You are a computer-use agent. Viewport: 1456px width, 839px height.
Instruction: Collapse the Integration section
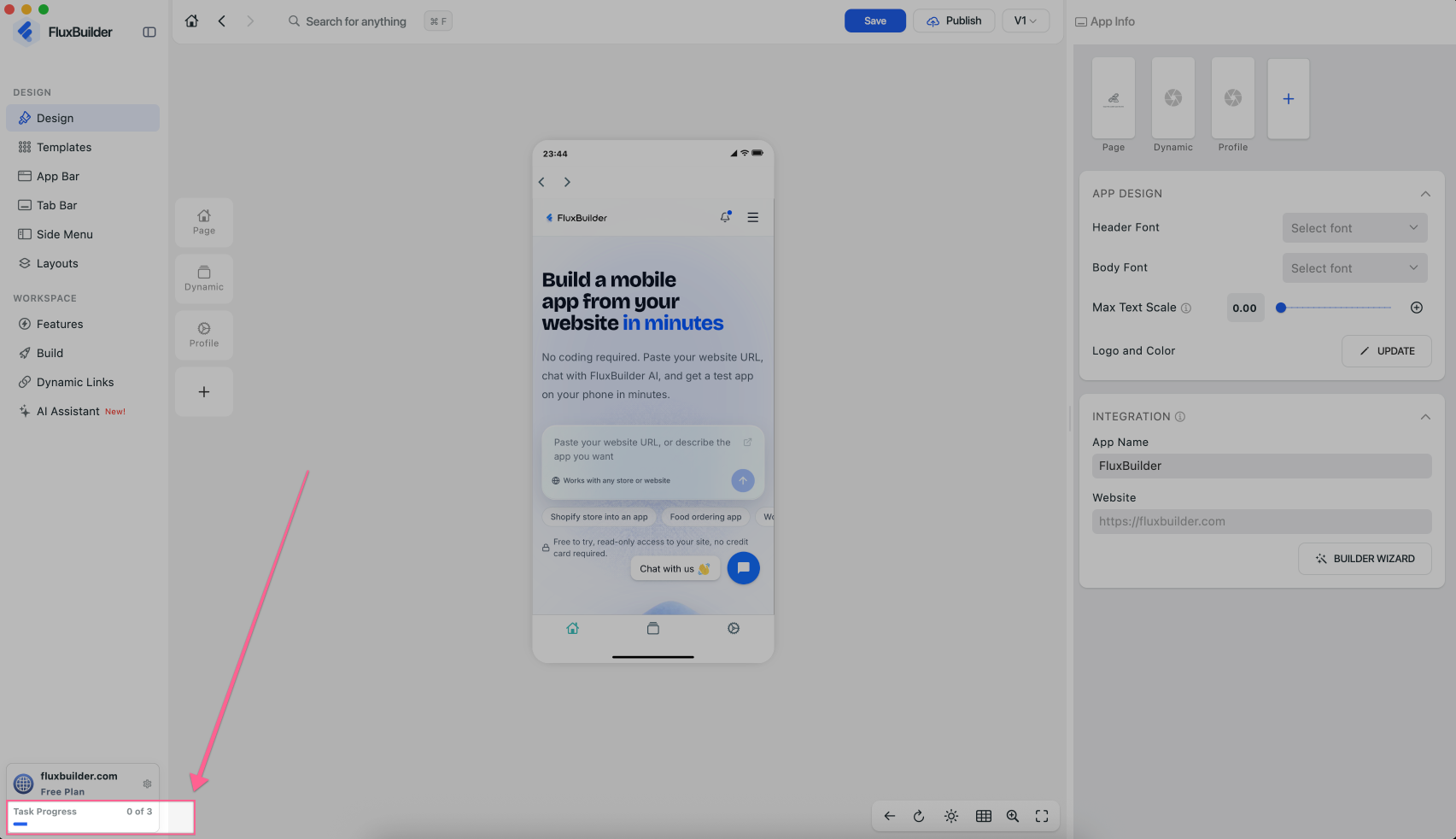coord(1425,417)
